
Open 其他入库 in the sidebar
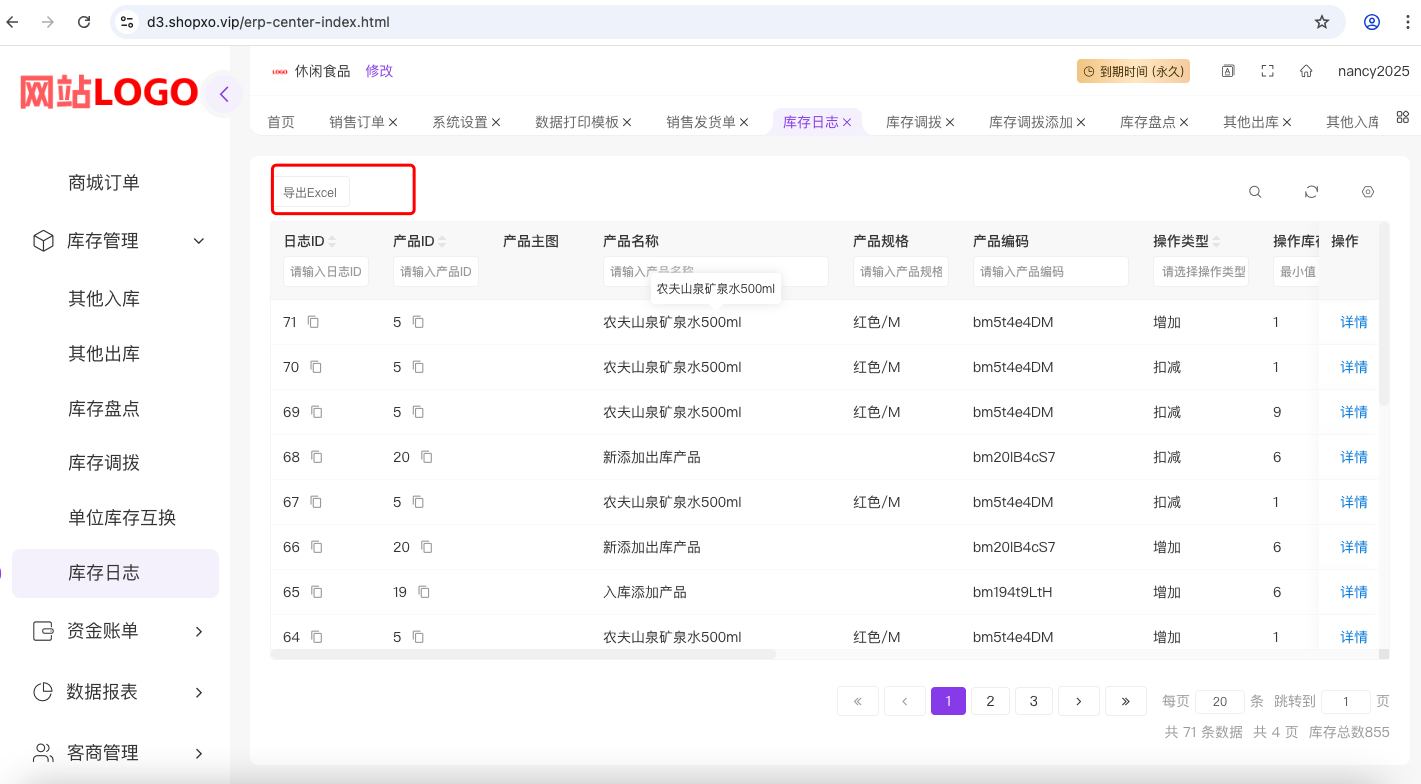click(104, 299)
